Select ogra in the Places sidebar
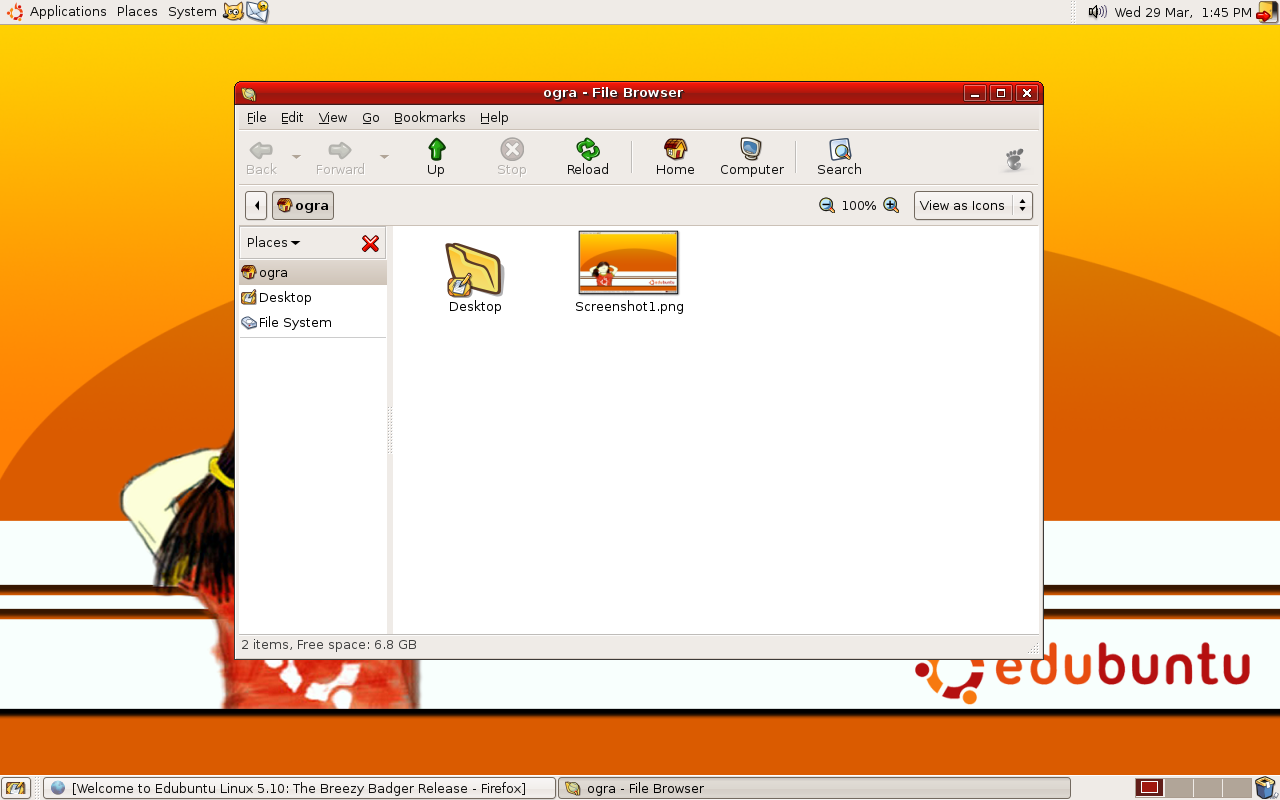 313,272
